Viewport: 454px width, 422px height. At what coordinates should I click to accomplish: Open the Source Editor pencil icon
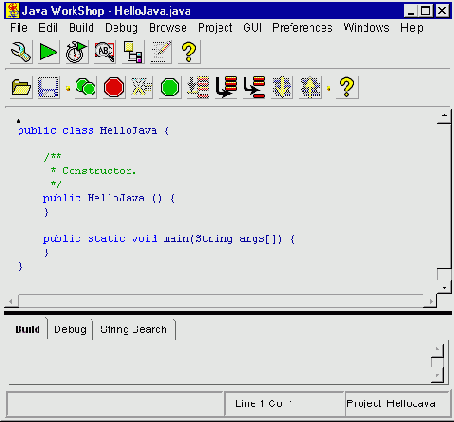click(161, 52)
